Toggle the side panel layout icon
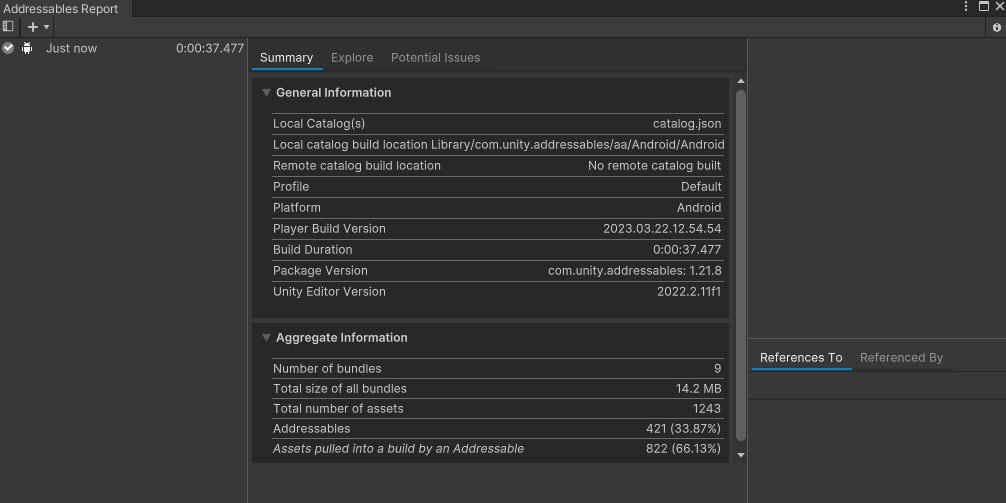The width and height of the screenshot is (1006, 503). click(8, 26)
